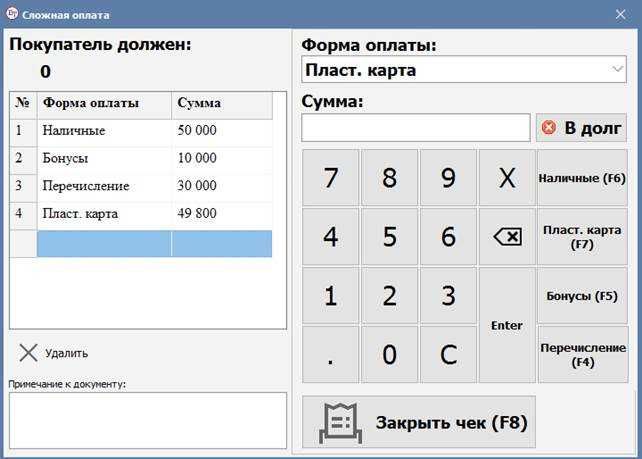Select the 'Пласт. карта' row in the table
The image size is (642, 459).
click(x=141, y=214)
